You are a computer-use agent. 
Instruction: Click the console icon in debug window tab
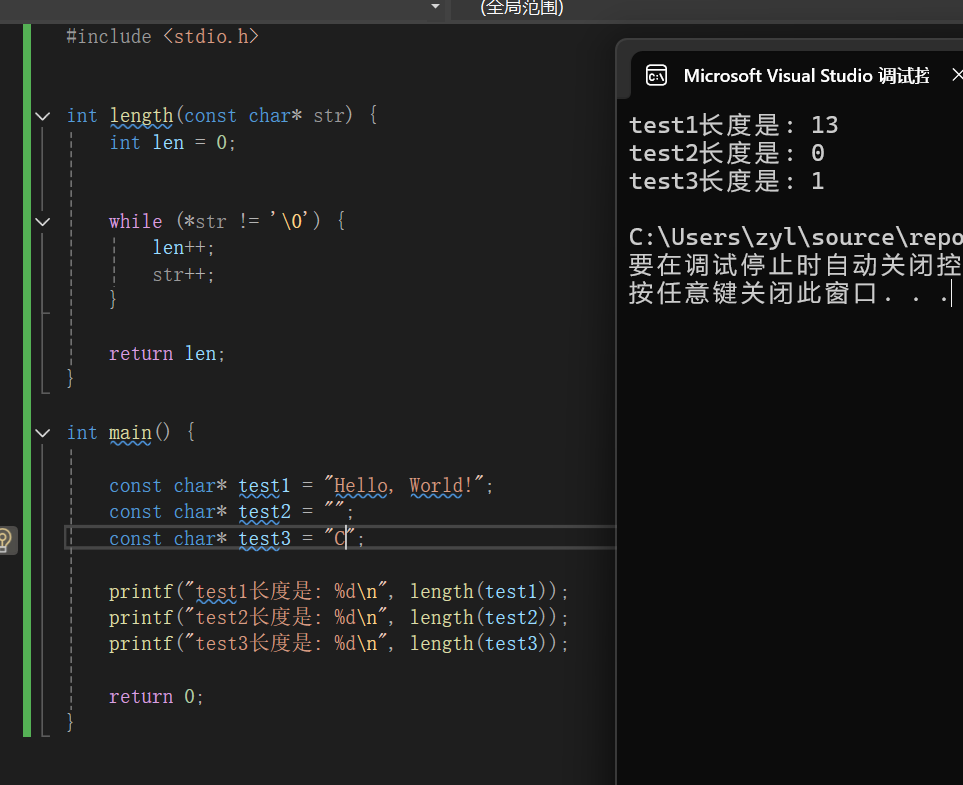tap(656, 76)
